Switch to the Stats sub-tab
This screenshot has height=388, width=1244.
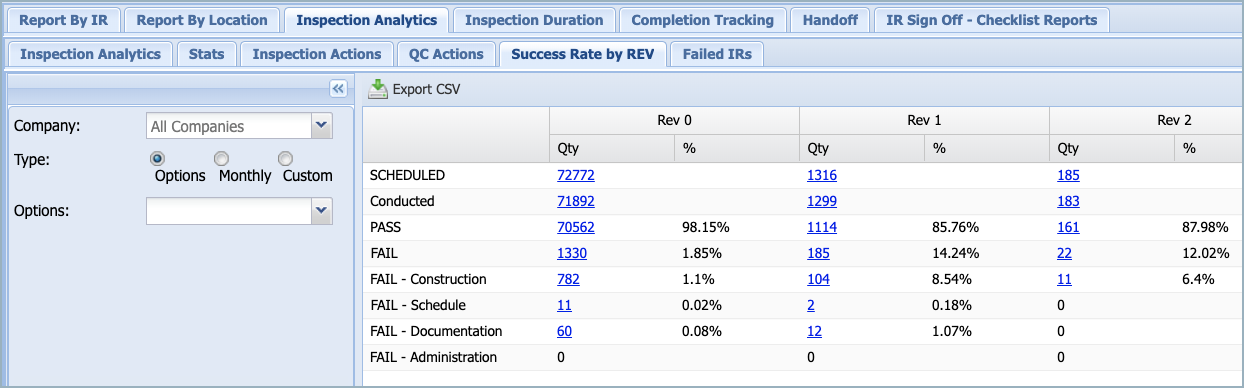click(x=207, y=54)
